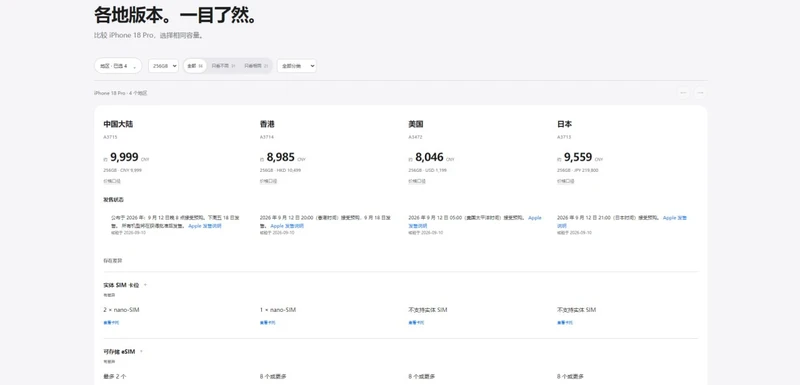The height and width of the screenshot is (385, 800).
Task: Click the 256GB · HKD 10,499 line
Action: pos(280,170)
